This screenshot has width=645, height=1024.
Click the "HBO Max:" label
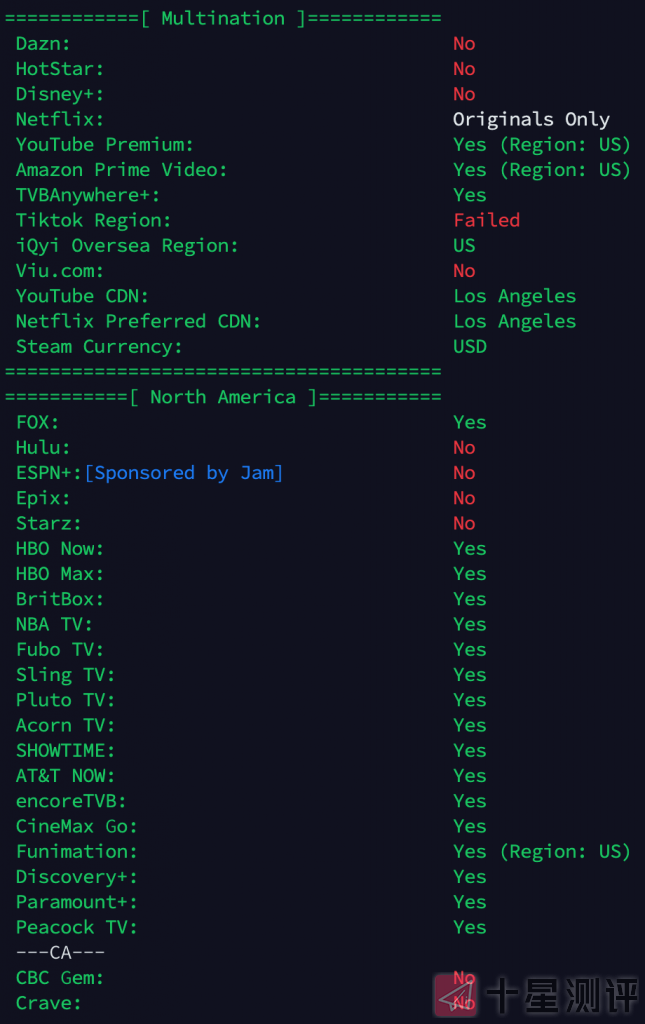pyautogui.click(x=60, y=574)
